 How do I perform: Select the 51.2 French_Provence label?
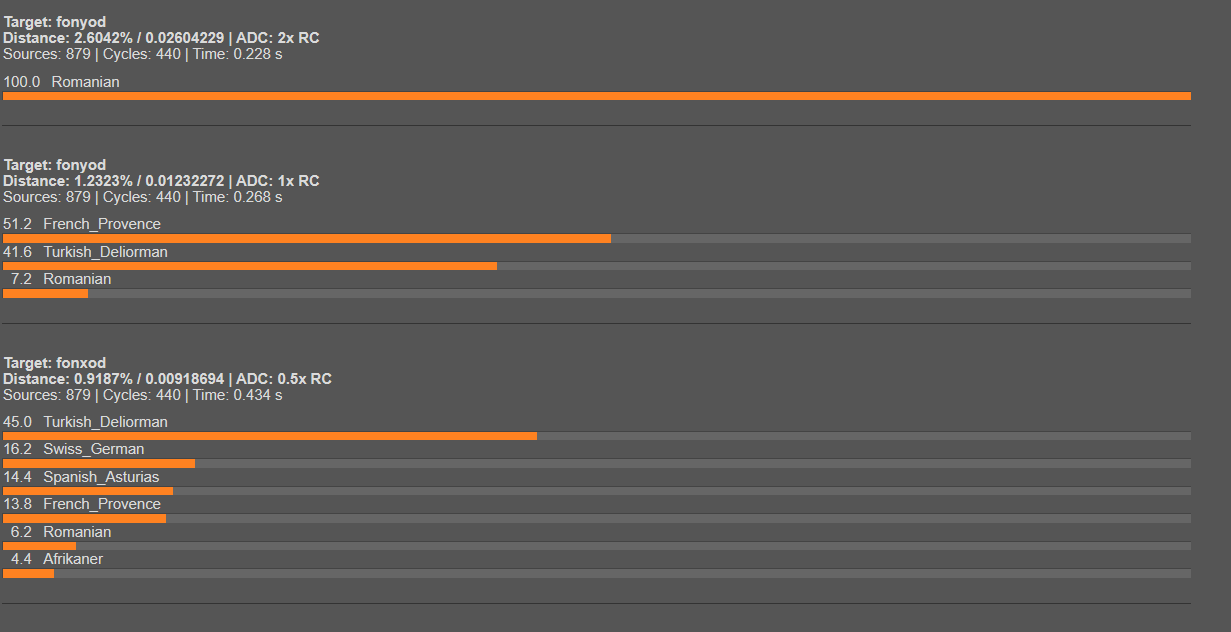pos(82,224)
